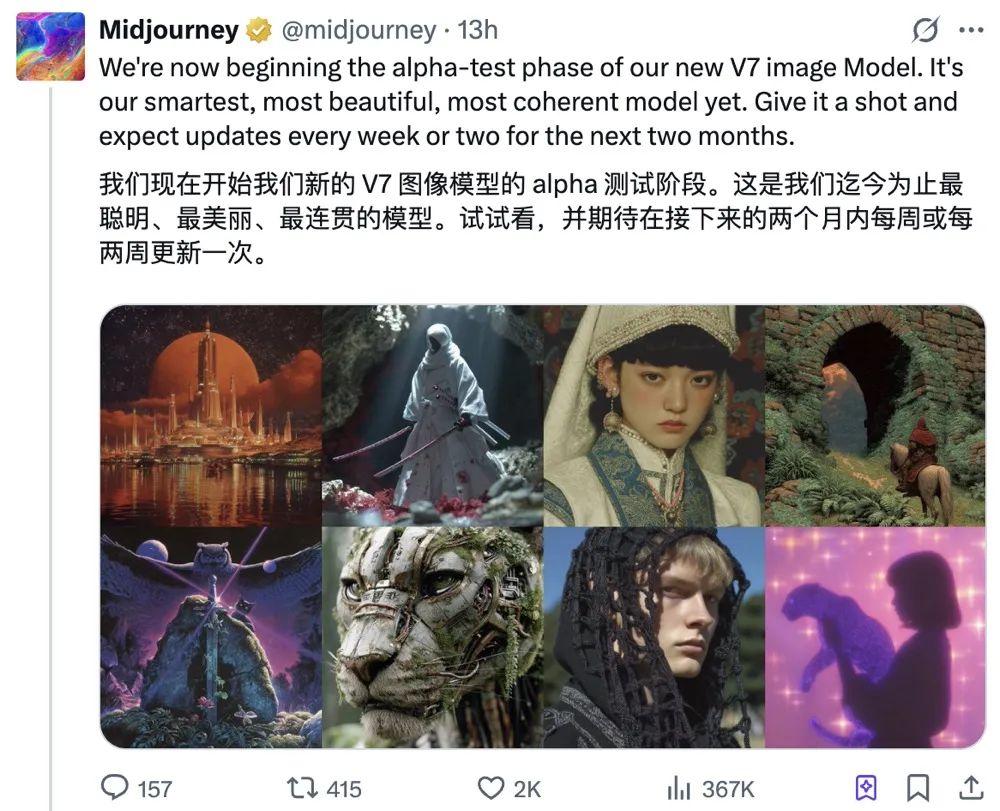
Task: Click the Grok slashed circle icon
Action: coord(925,30)
